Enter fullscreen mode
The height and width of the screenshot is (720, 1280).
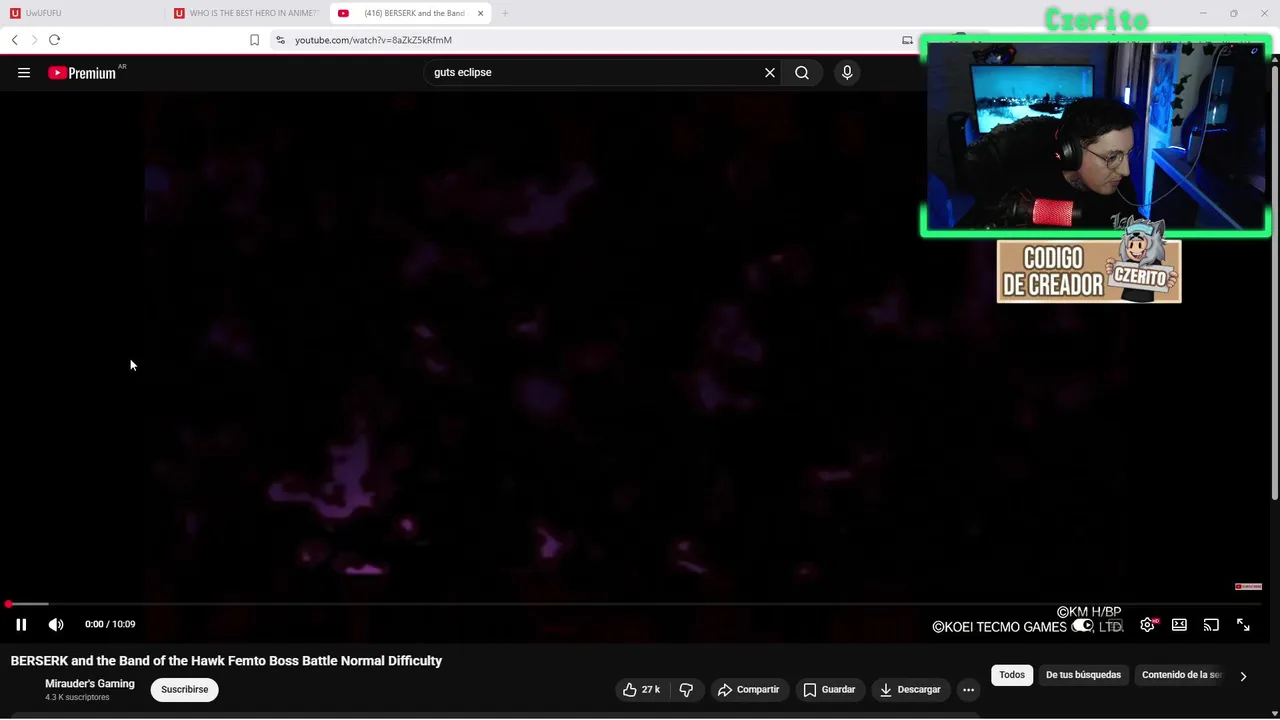click(1243, 625)
